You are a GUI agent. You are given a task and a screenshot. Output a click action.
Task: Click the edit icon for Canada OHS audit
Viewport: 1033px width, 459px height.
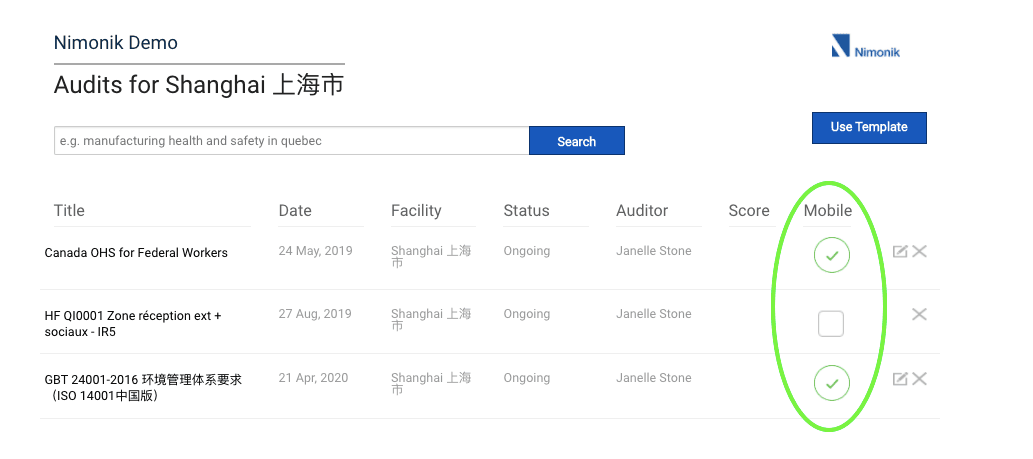900,251
